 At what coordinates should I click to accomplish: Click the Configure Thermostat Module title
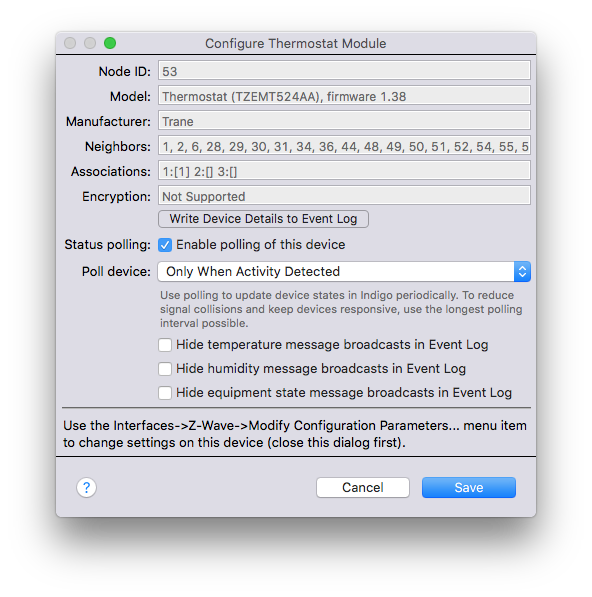click(x=296, y=43)
